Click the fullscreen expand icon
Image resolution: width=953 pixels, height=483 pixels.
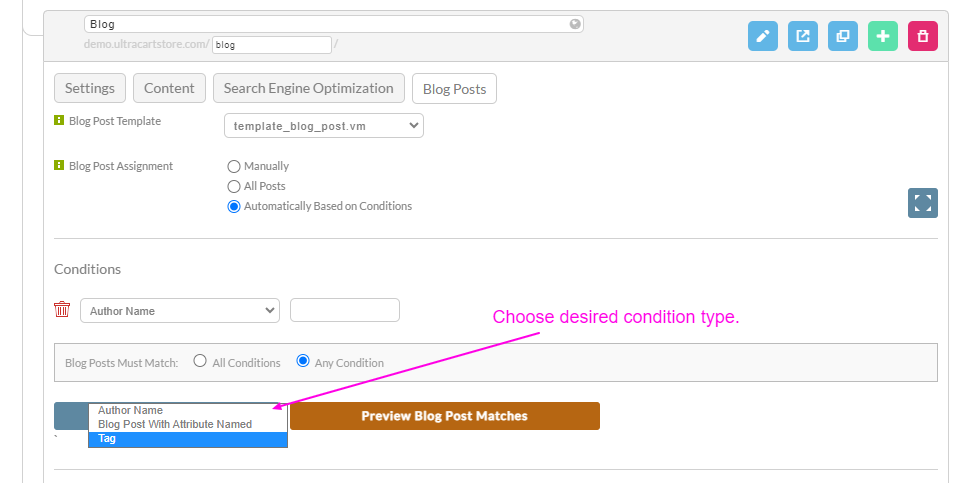[923, 202]
